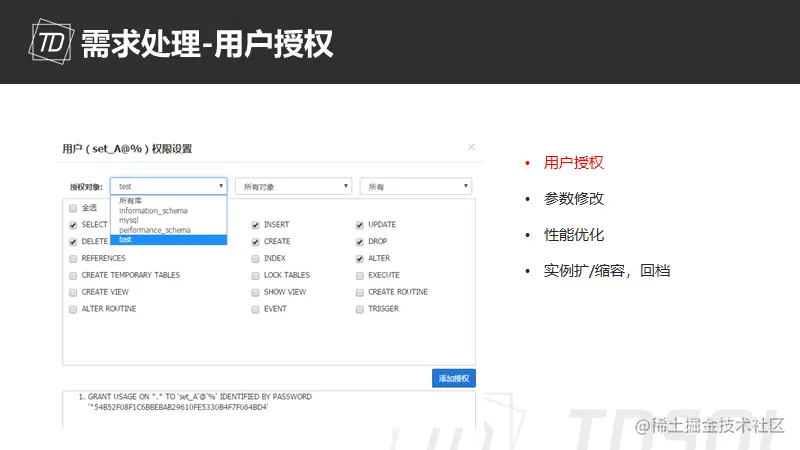Uncheck the UPDATE privilege checkbox
The image size is (800, 450).
coord(360,225)
